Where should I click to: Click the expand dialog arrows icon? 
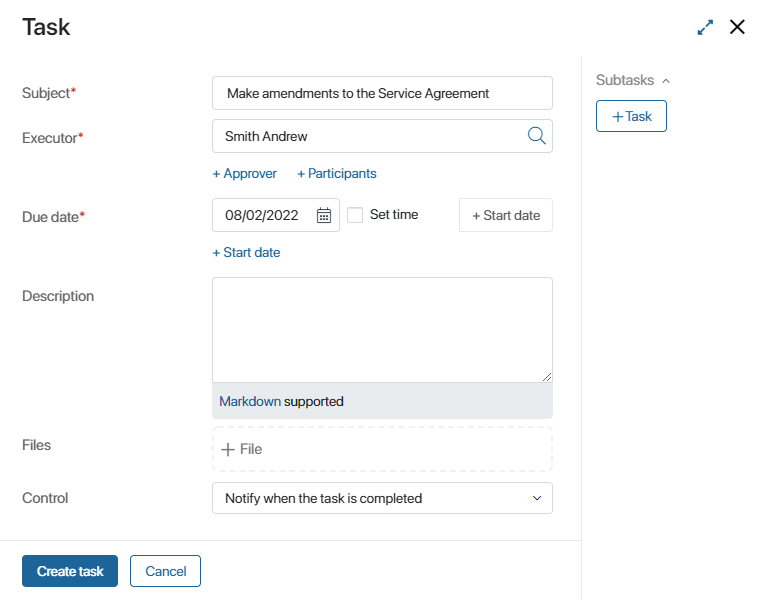click(705, 27)
